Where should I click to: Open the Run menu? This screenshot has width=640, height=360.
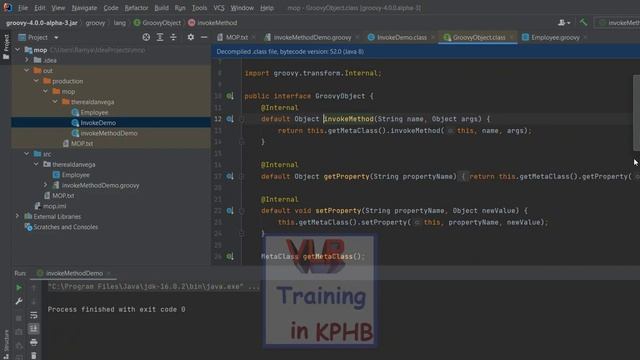(x=180, y=8)
